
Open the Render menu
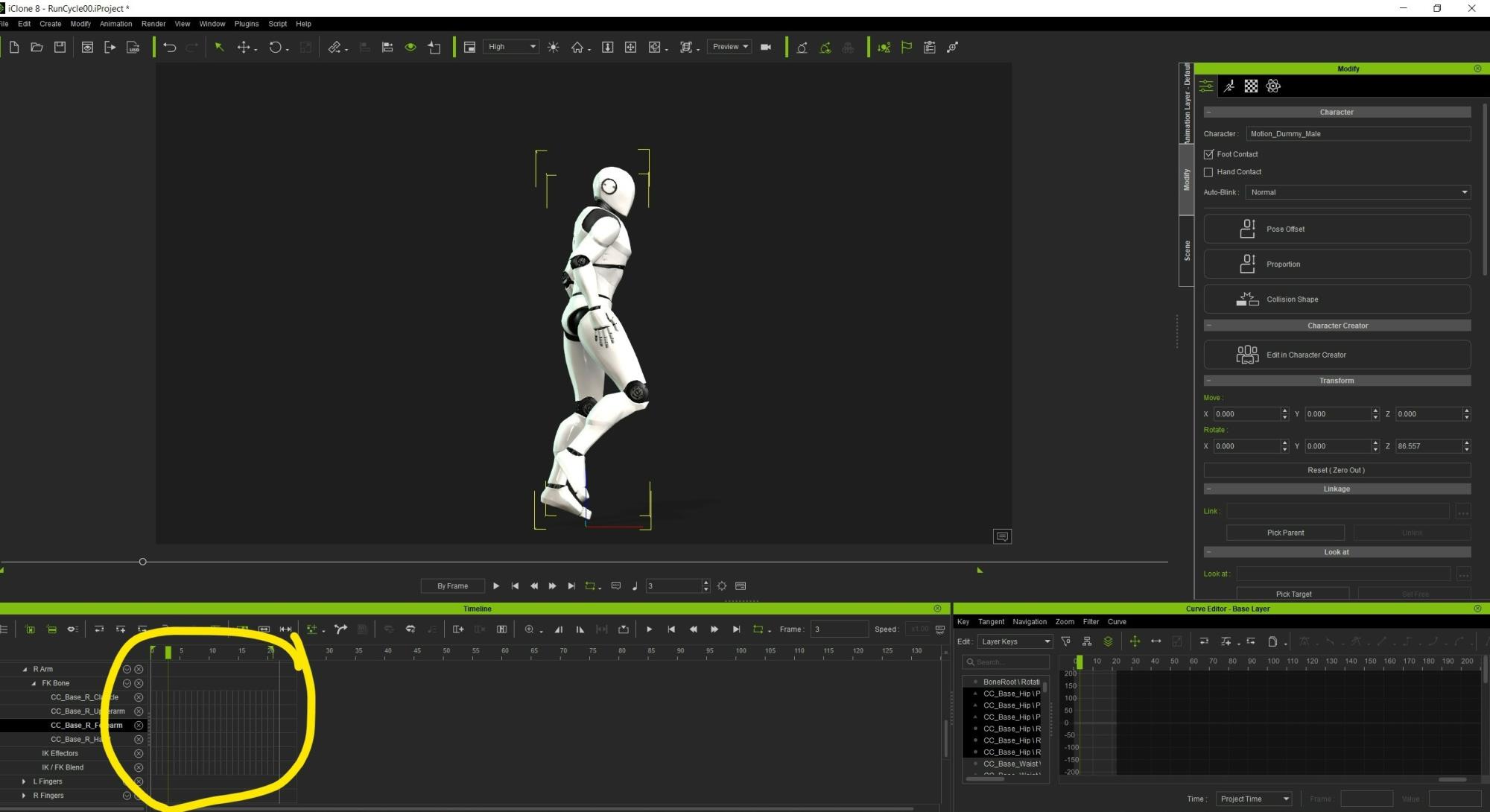tap(153, 24)
